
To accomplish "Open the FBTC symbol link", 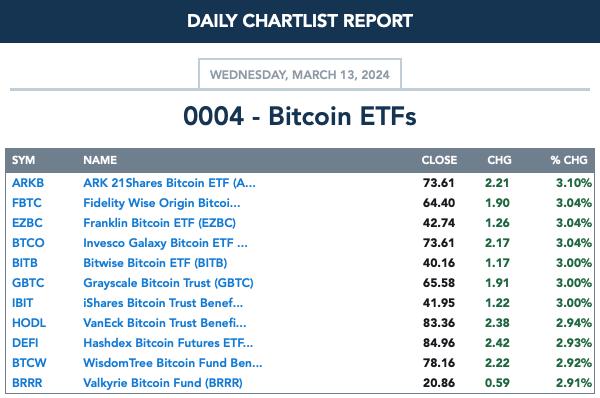I will [27, 203].
